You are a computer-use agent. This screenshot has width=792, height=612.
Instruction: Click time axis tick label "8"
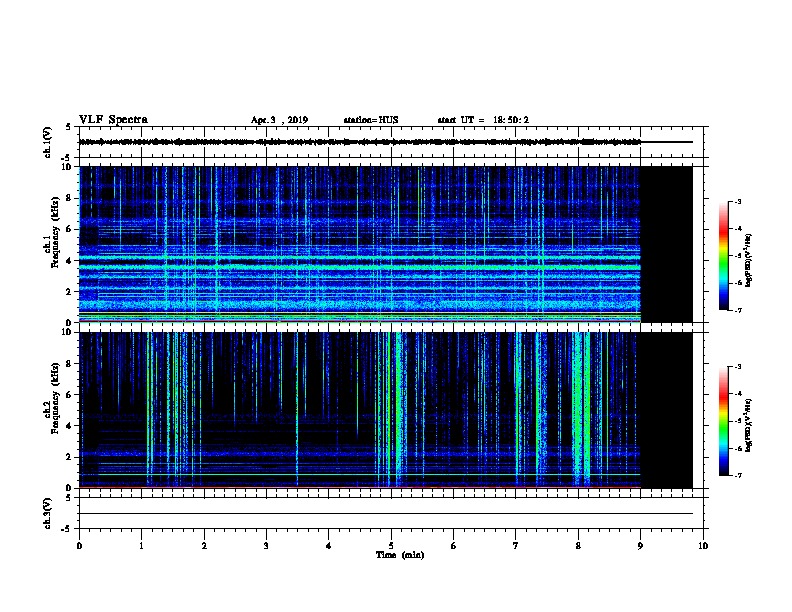pos(578,546)
